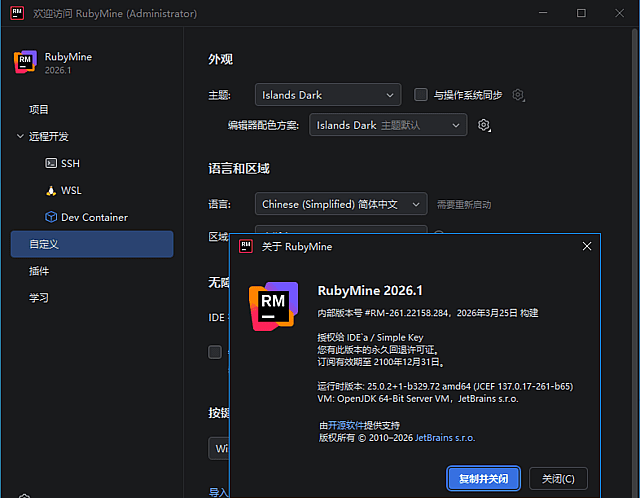Select the 自定义 sidebar item
The height and width of the screenshot is (498, 640).
pyautogui.click(x=92, y=244)
